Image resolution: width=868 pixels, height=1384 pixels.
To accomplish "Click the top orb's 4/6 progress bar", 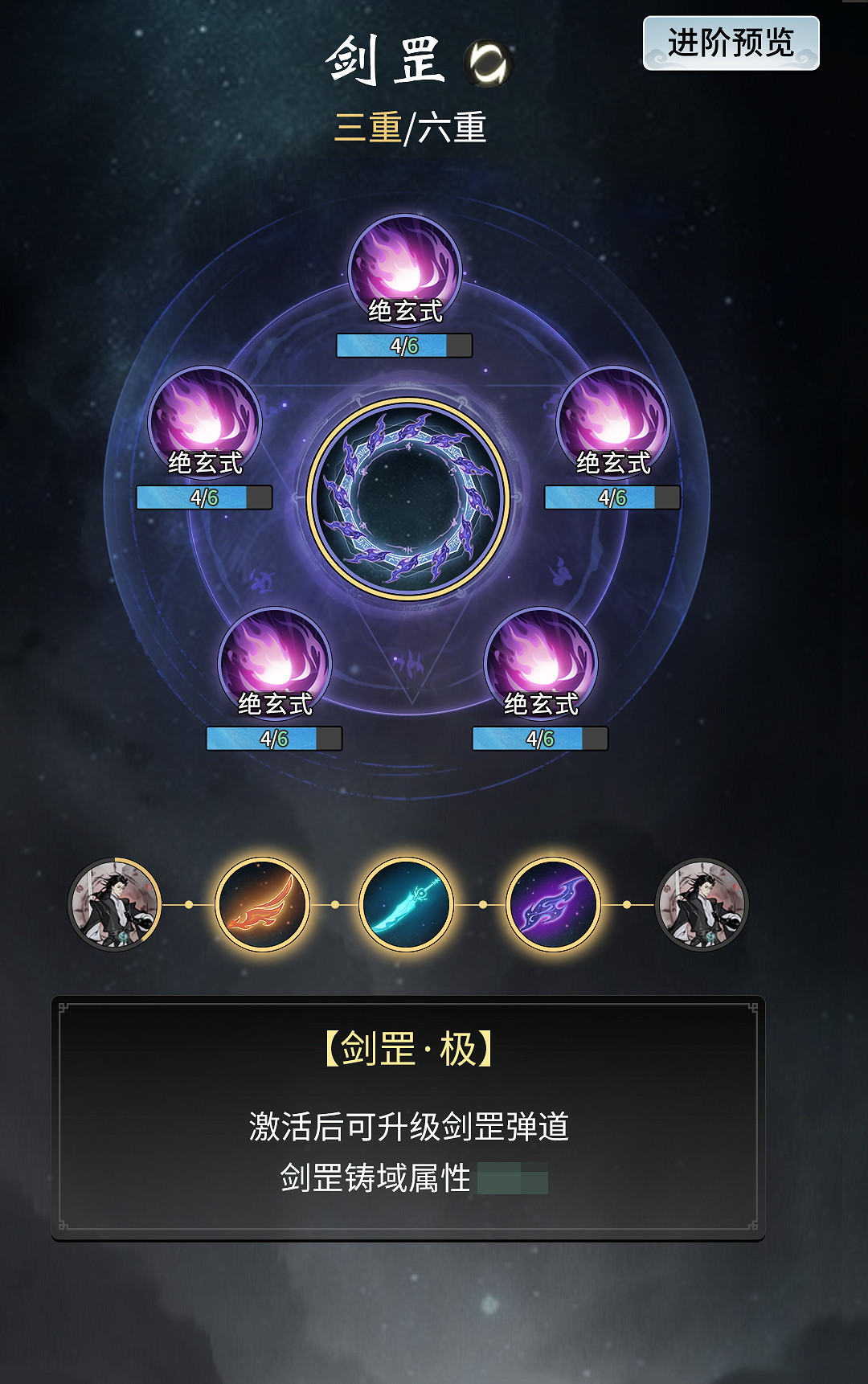I will tap(404, 346).
